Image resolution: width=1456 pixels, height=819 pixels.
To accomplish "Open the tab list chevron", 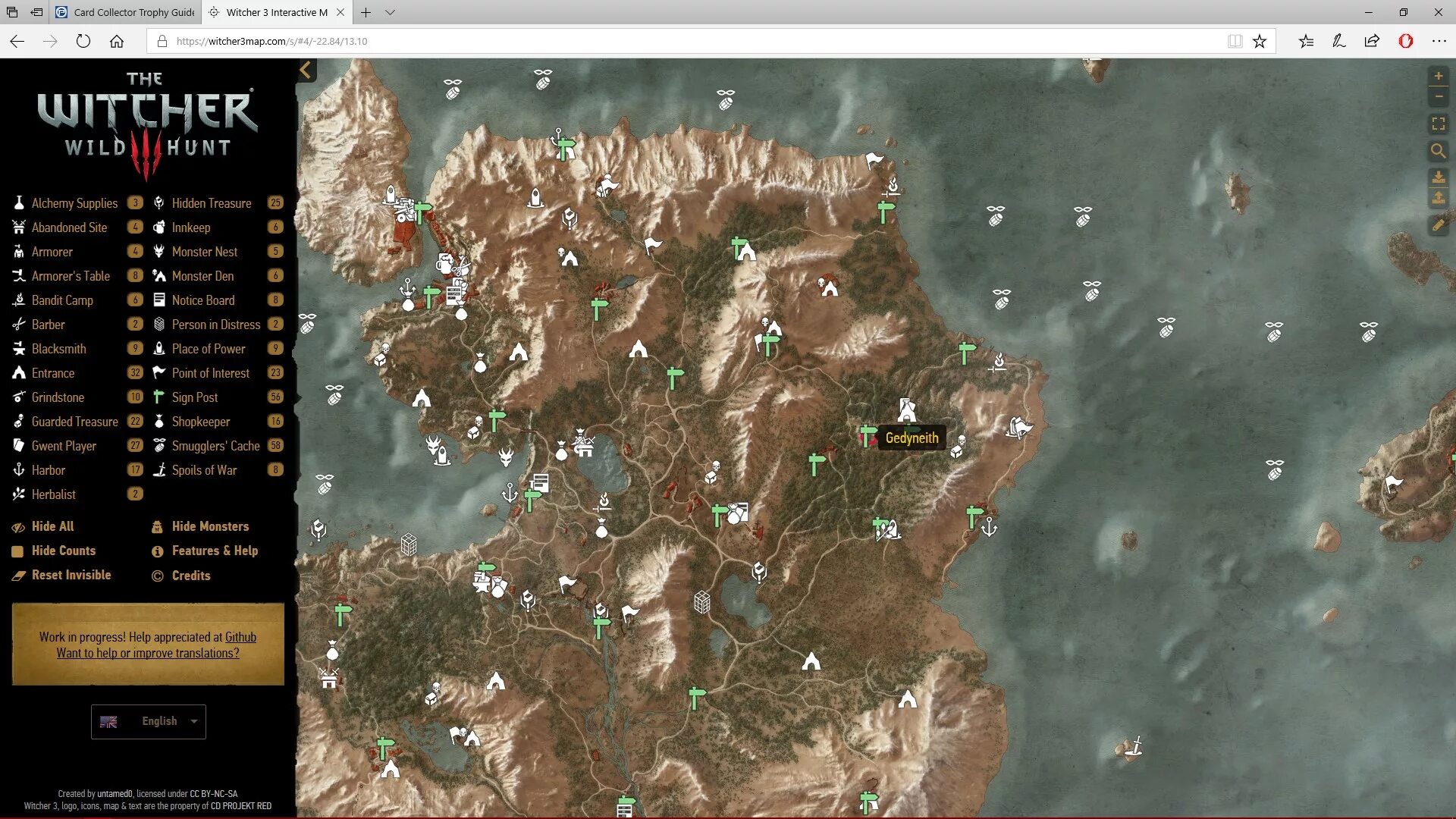I will click(x=390, y=12).
